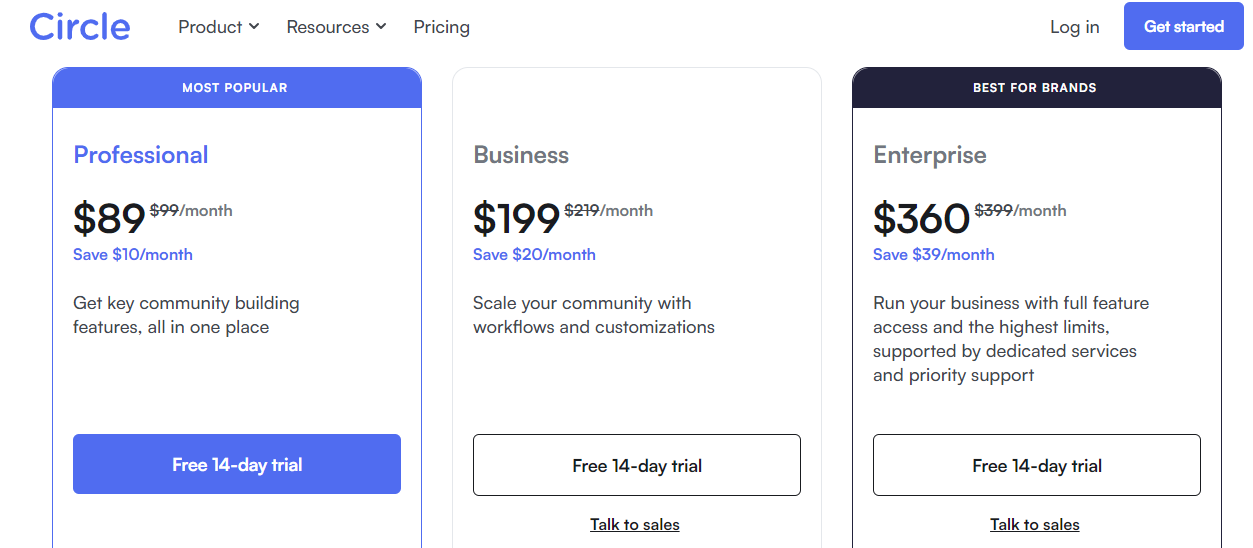Open the Resources navigation item
The width and height of the screenshot is (1253, 548).
click(337, 27)
